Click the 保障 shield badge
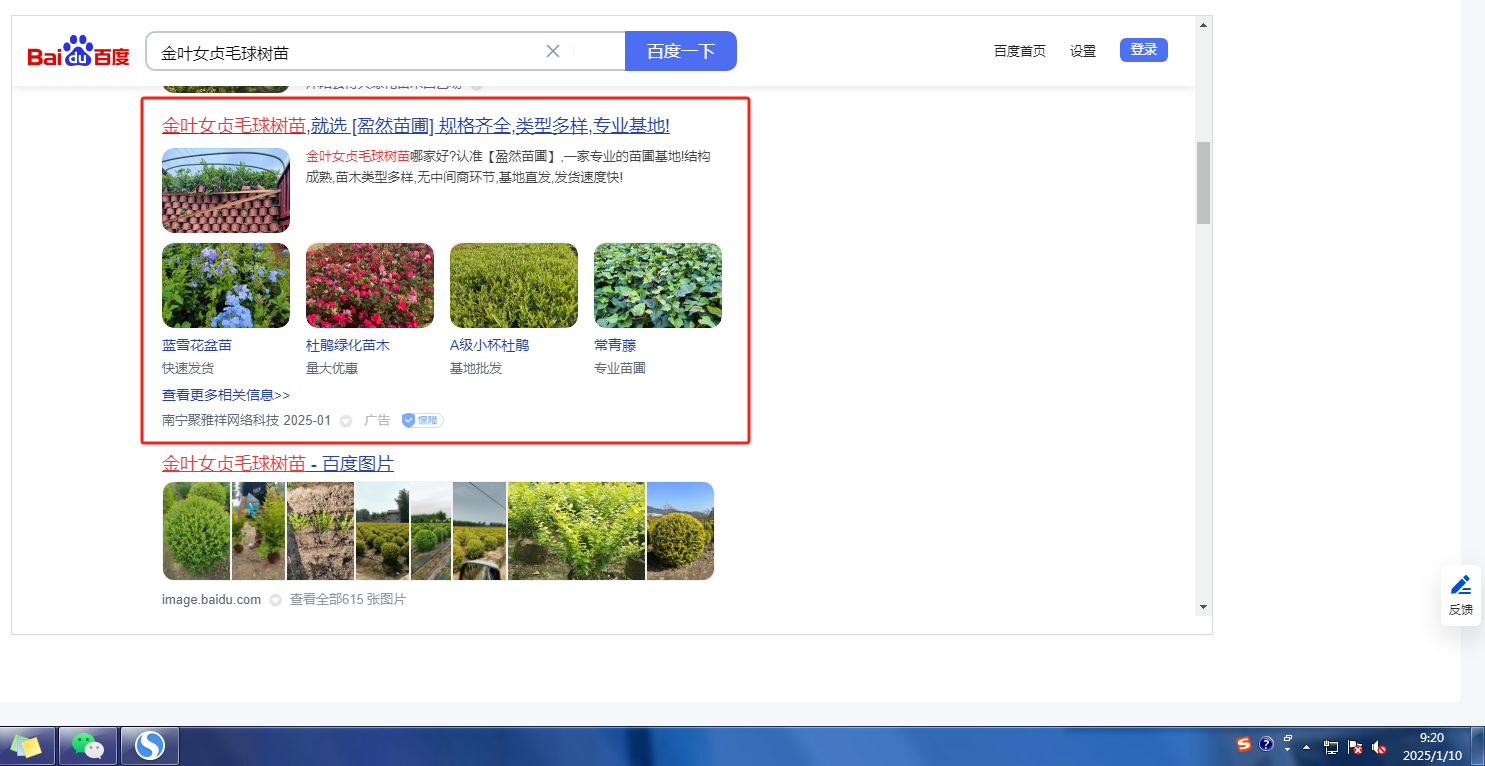This screenshot has width=1485, height=766. (422, 420)
